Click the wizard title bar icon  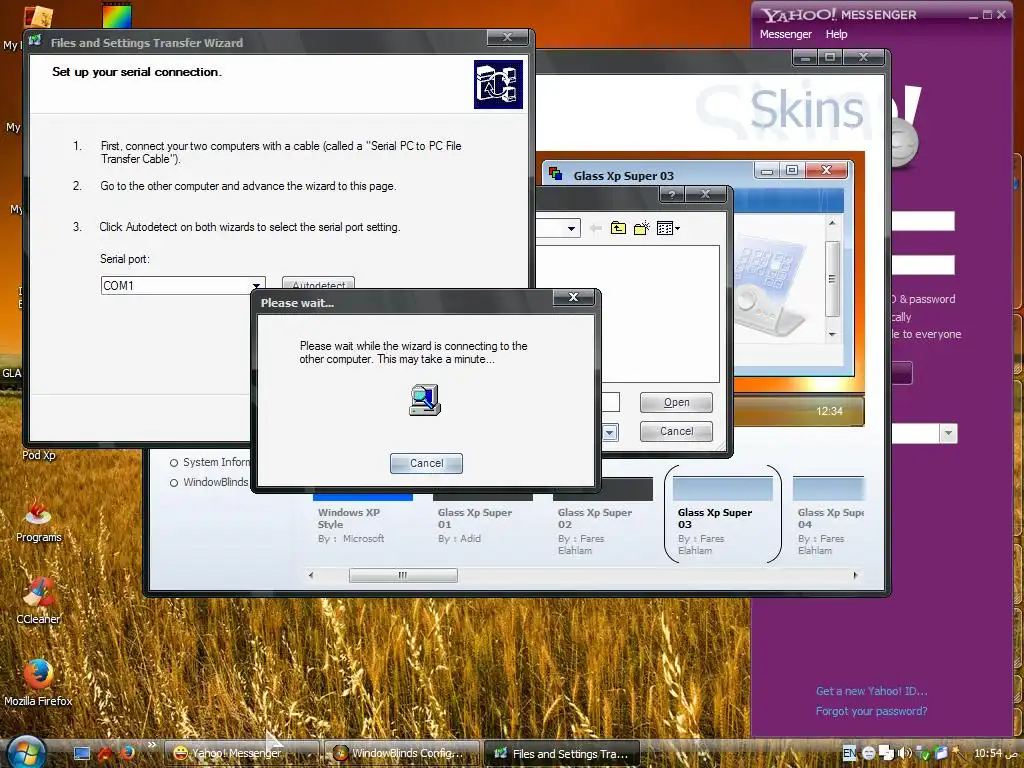(35, 41)
